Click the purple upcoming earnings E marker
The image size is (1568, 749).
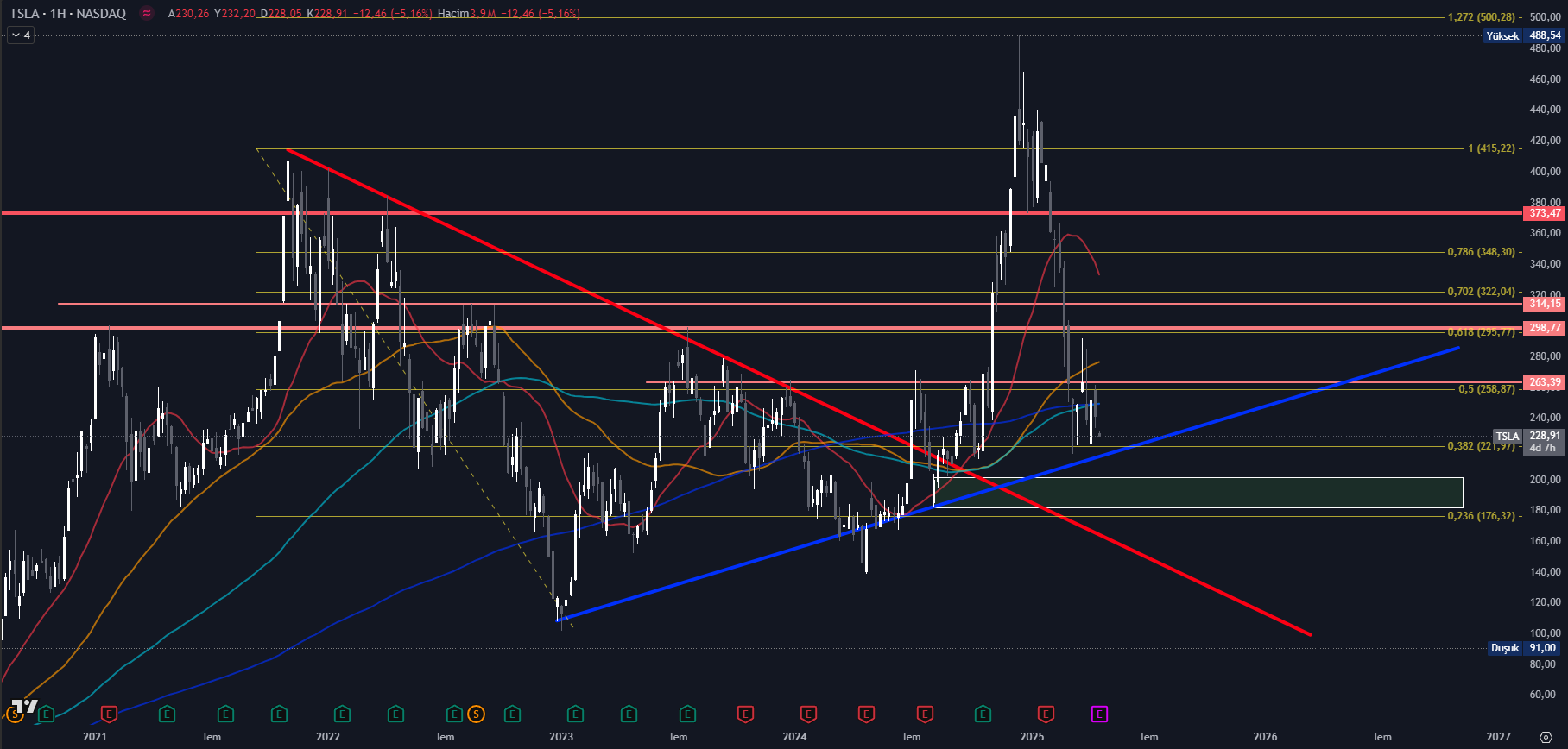click(x=1099, y=714)
